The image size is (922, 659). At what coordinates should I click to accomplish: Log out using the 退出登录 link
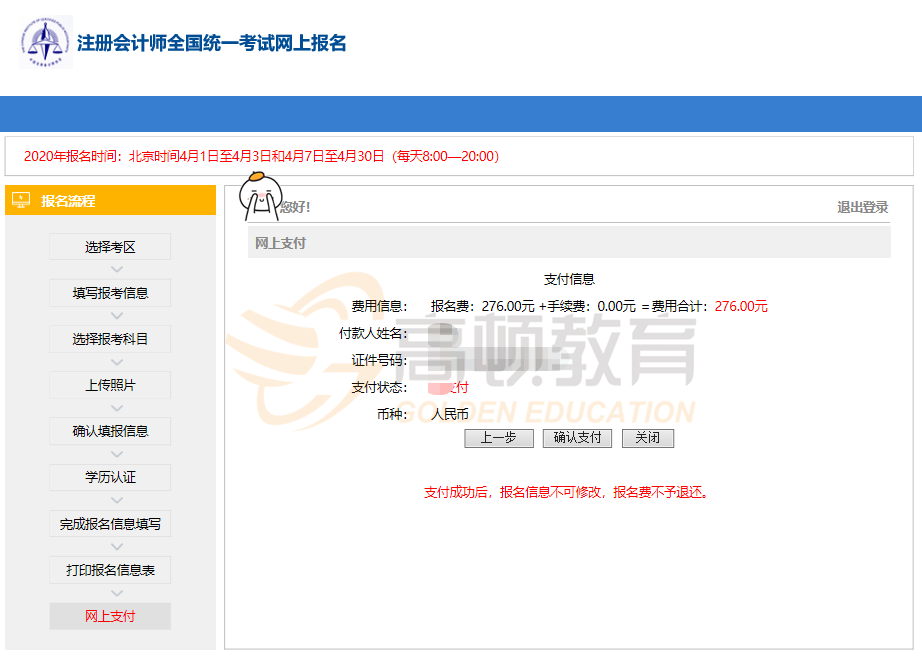pos(862,207)
